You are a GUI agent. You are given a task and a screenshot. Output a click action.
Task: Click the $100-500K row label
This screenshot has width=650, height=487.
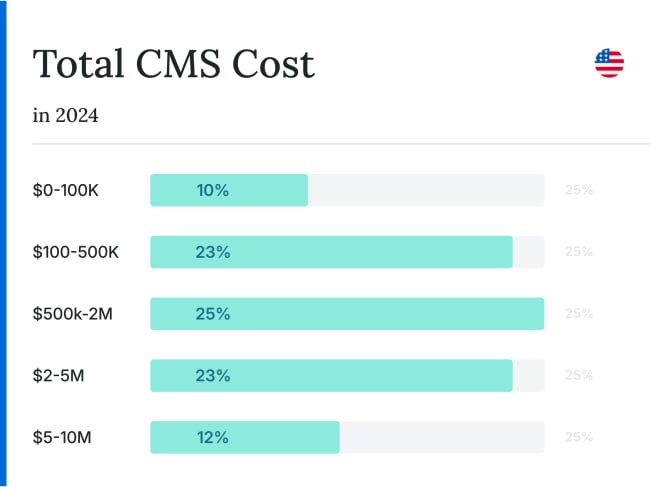click(x=75, y=252)
